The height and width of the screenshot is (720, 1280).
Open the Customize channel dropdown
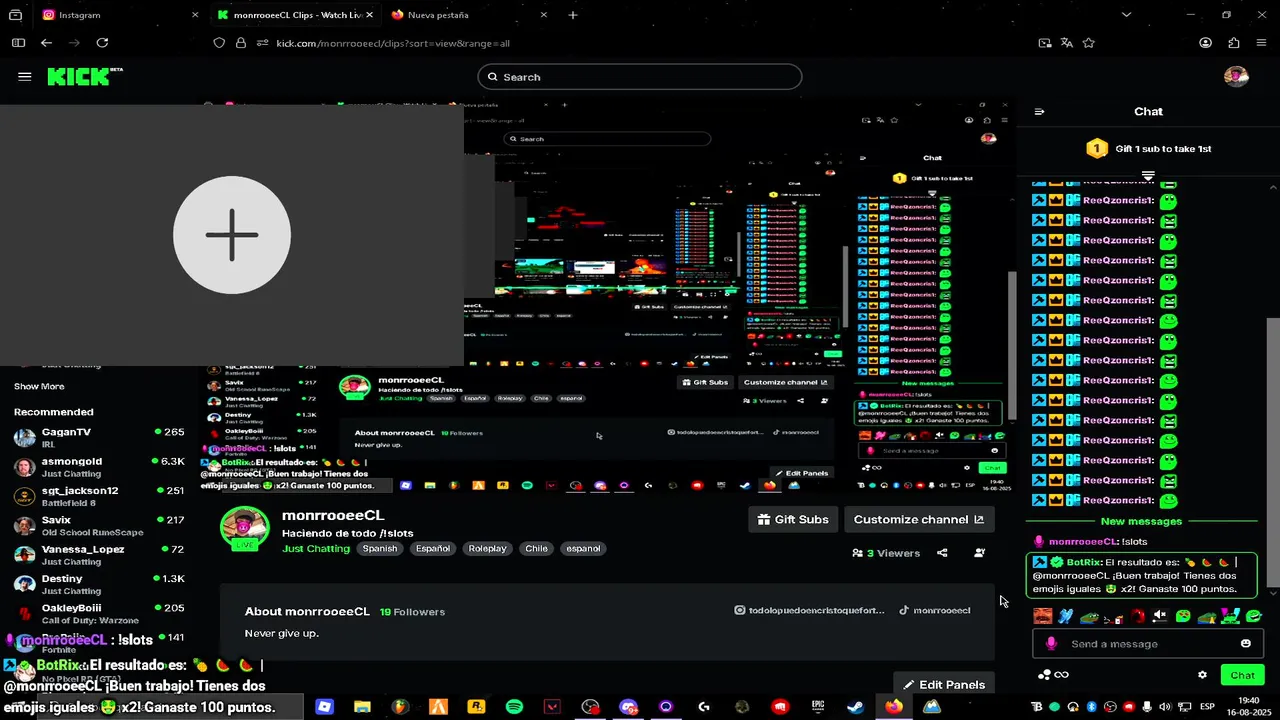(919, 520)
